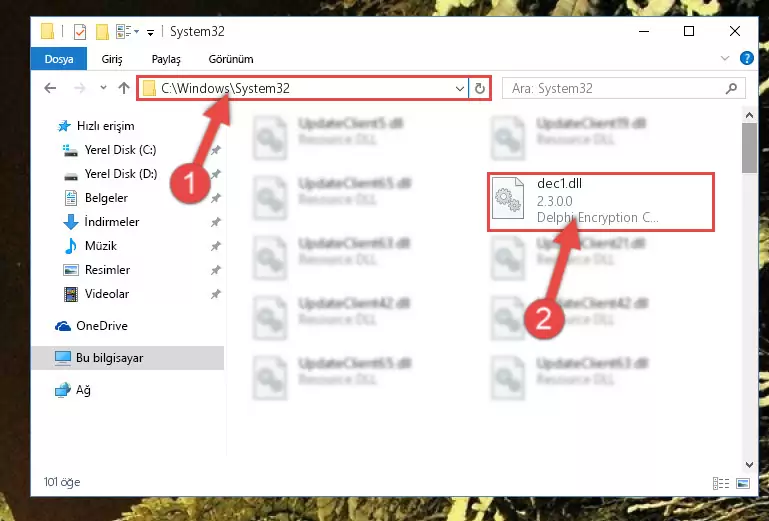Click the 101 öğe status text

click(62, 482)
